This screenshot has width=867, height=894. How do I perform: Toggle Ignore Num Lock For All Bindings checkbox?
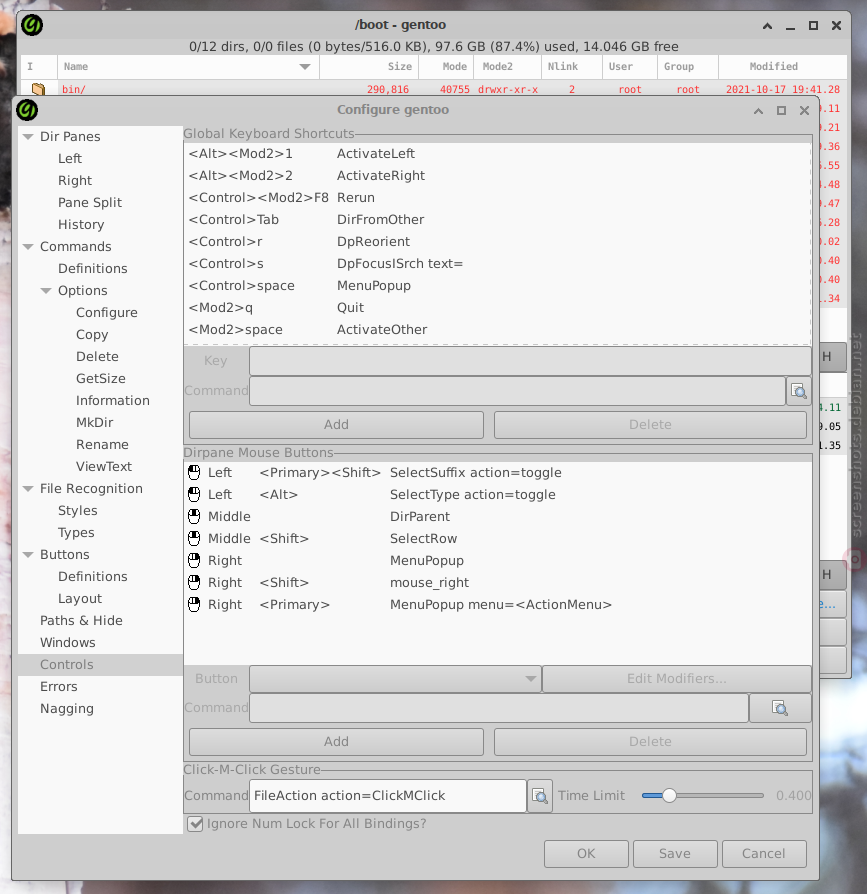195,824
